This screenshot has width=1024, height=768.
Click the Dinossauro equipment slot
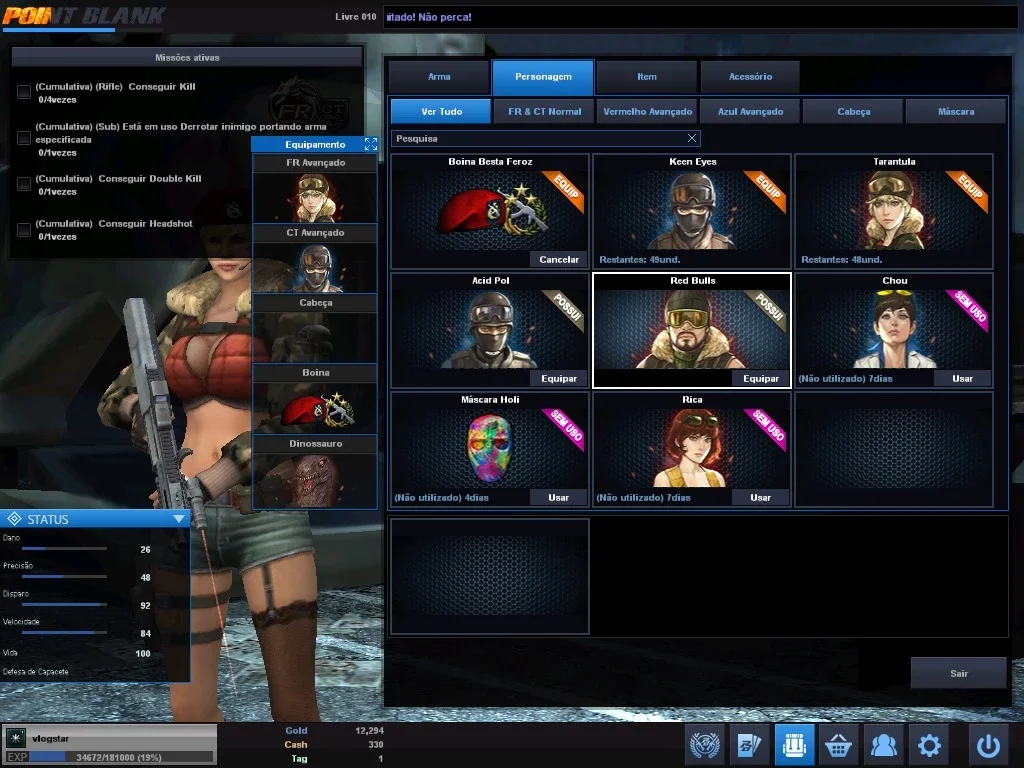pyautogui.click(x=315, y=480)
